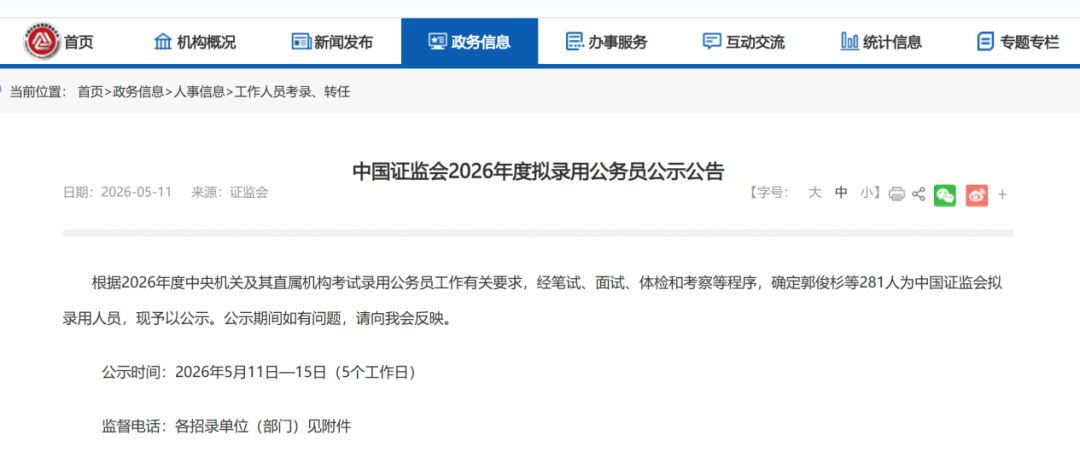Print the page with the printer icon
1080x458 pixels.
coord(896,194)
